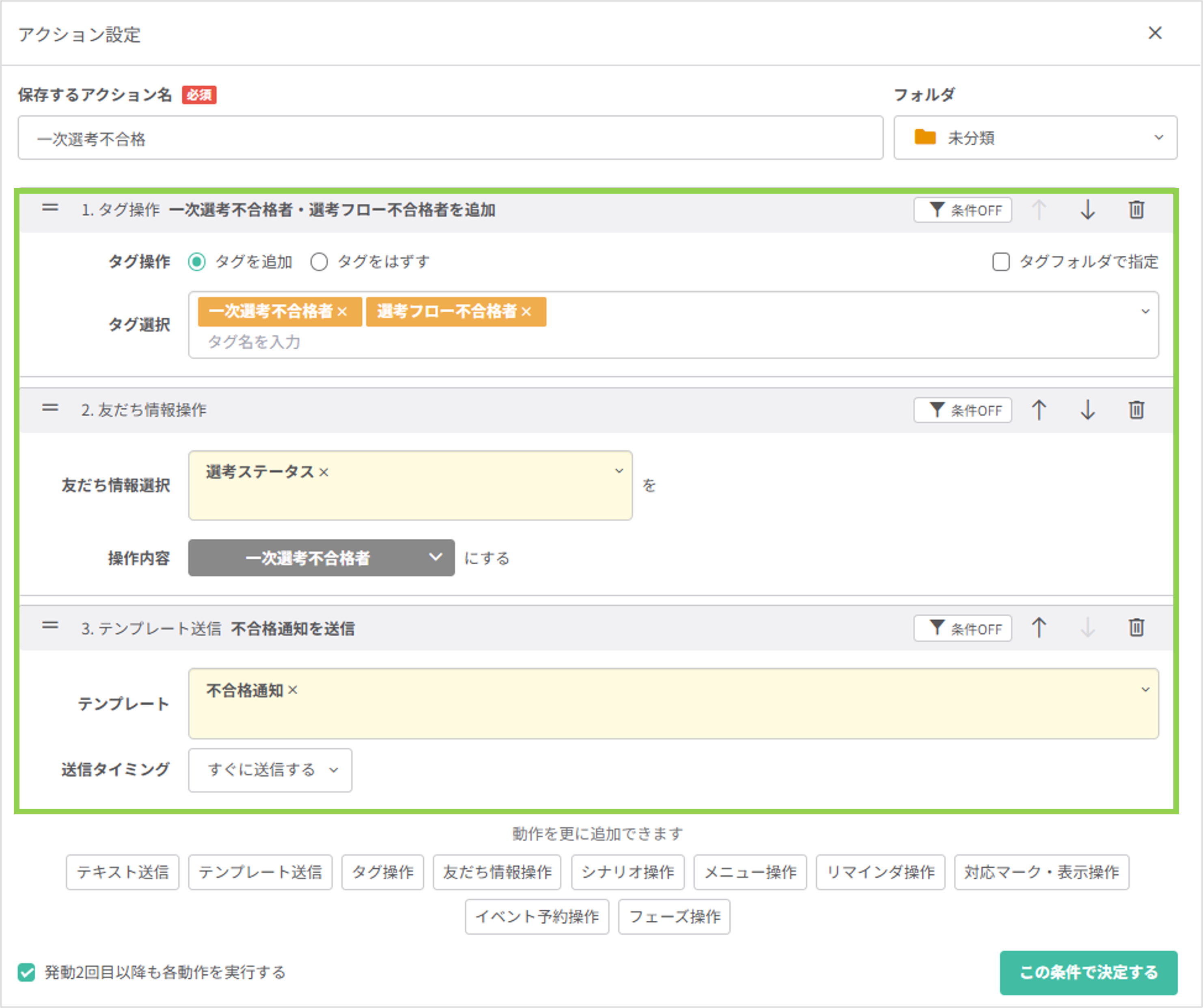
Task: Delete the テンプレート送信 action with trash icon
Action: click(1136, 628)
